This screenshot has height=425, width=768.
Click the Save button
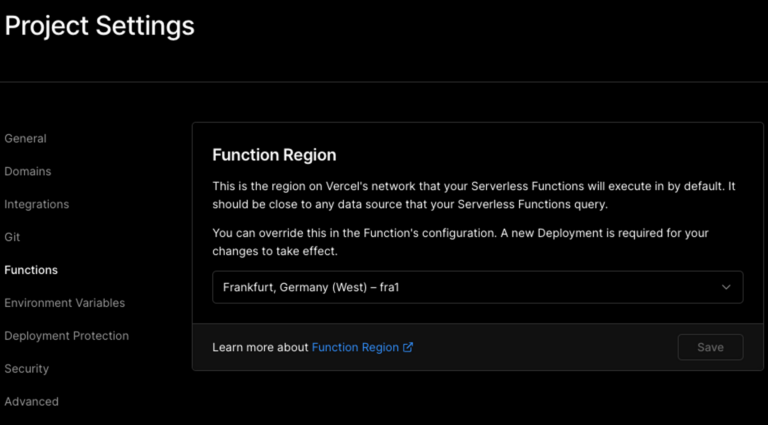tap(710, 347)
